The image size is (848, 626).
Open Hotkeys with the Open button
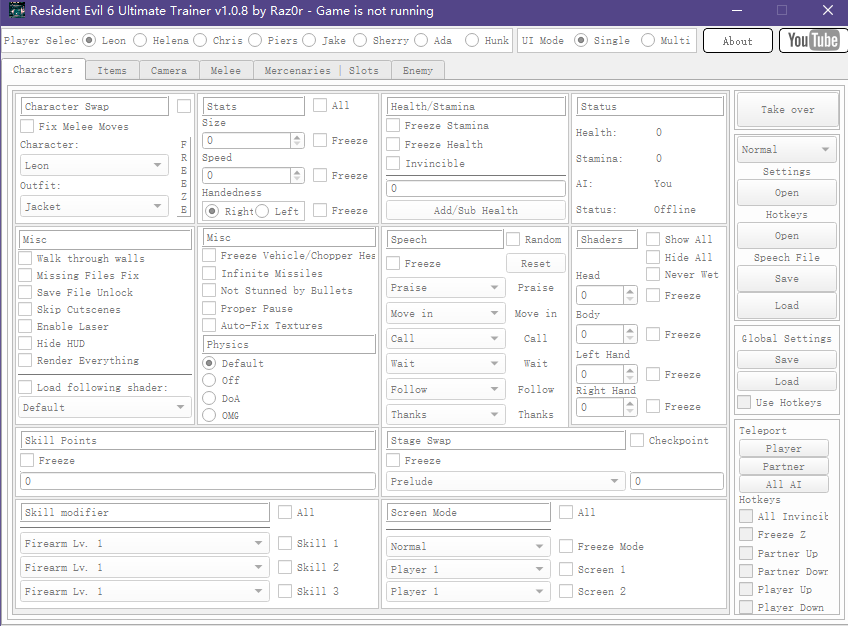pos(786,236)
